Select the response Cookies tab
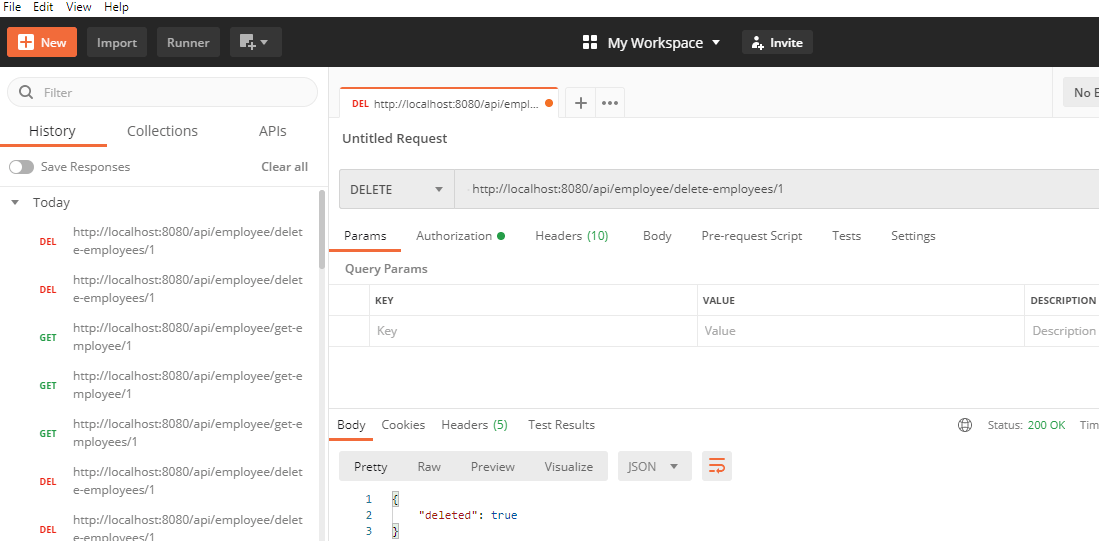Viewport: 1099px width, 541px height. pos(403,425)
